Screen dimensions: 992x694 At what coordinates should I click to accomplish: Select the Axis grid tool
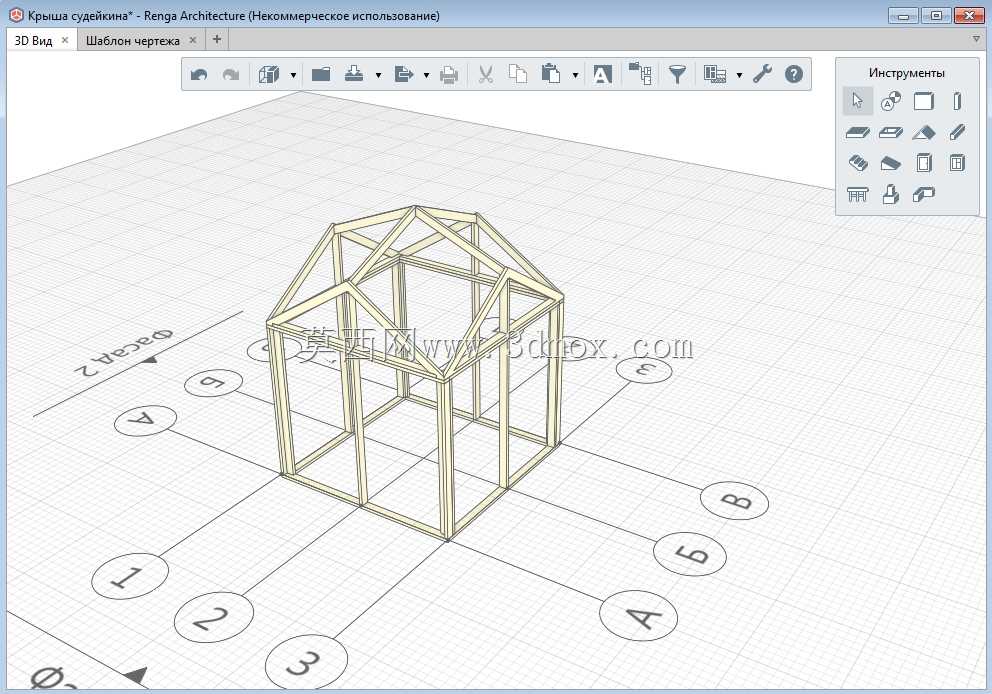pyautogui.click(x=891, y=101)
